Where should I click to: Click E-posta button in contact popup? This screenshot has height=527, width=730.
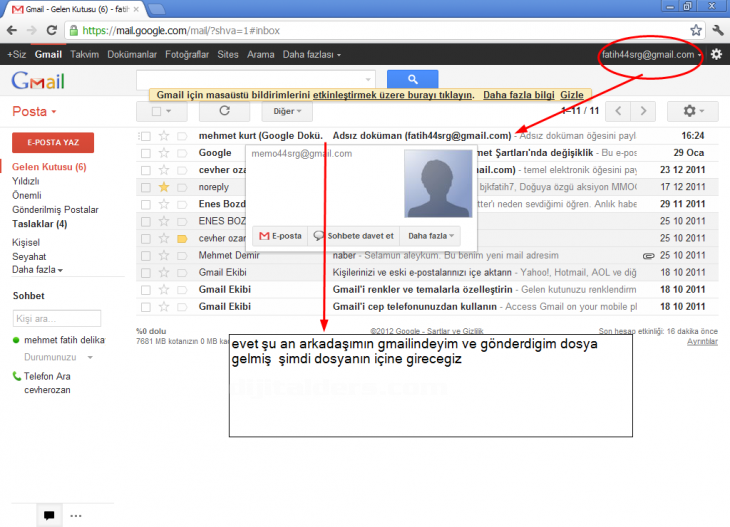pyautogui.click(x=280, y=236)
